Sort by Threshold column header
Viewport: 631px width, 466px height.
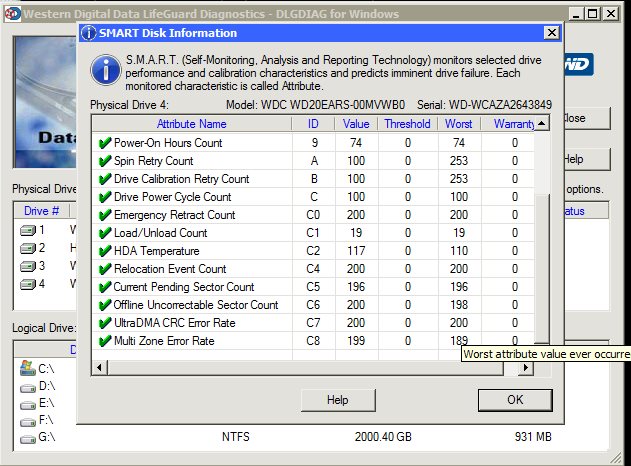(x=407, y=124)
